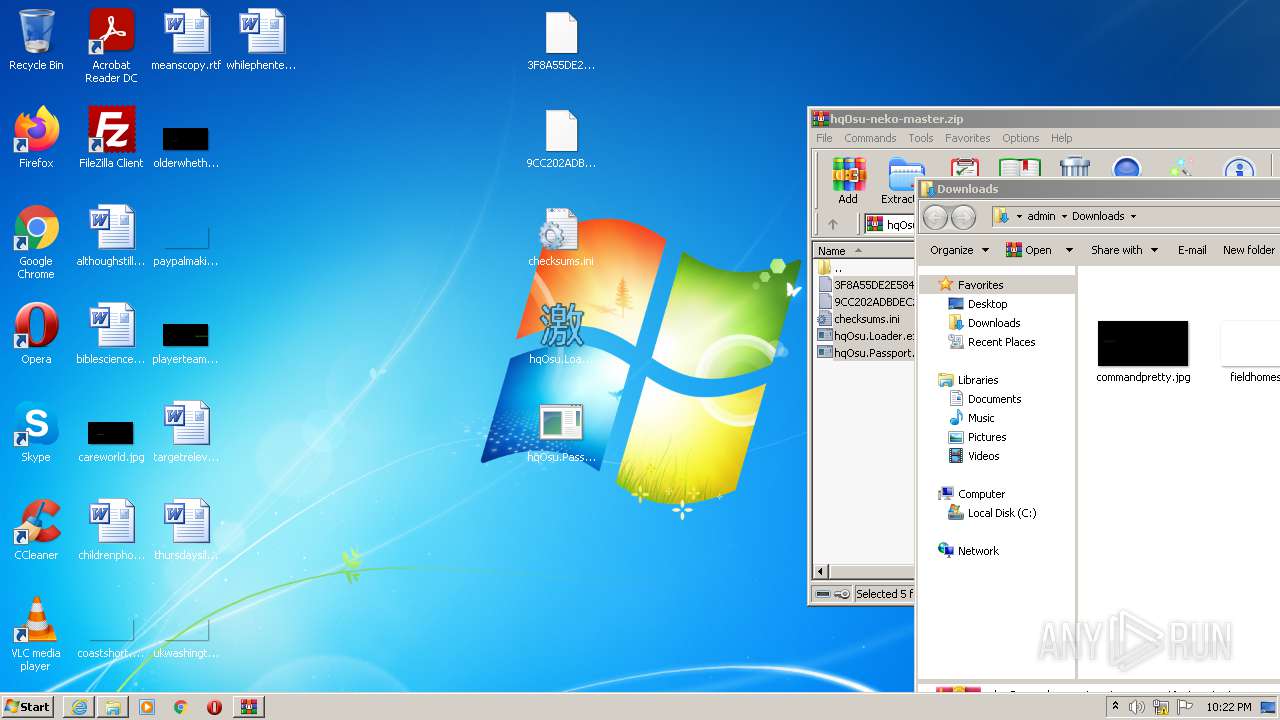Select the checksums.ini file on the desktop
The width and height of the screenshot is (1280, 720).
point(561,237)
